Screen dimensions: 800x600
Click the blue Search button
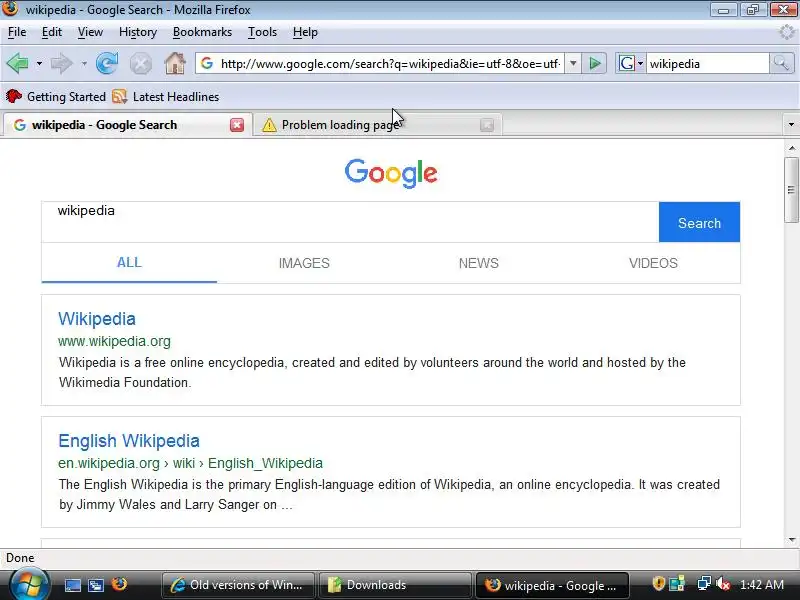point(699,222)
